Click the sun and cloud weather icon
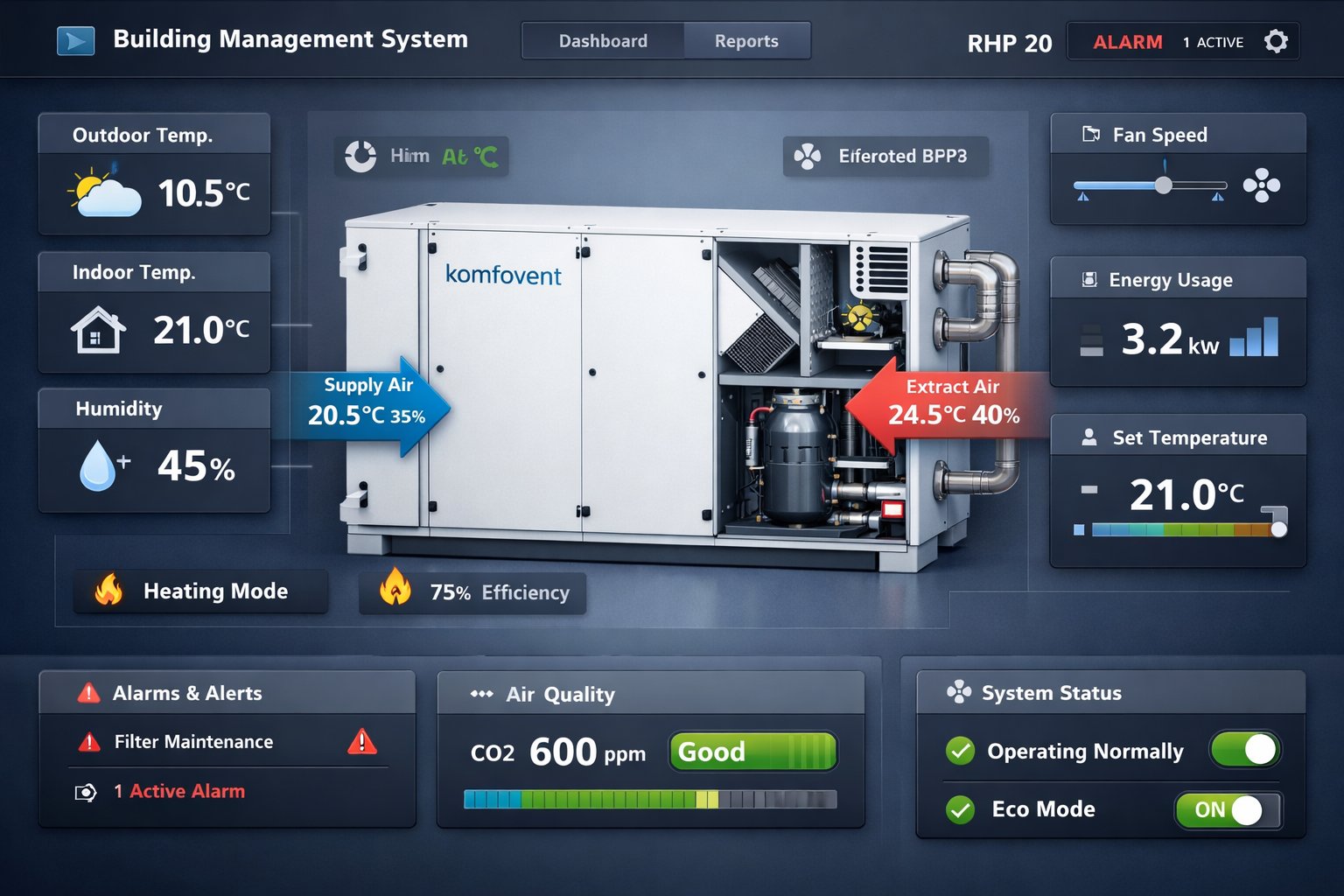Viewport: 1344px width, 896px height. click(105, 191)
